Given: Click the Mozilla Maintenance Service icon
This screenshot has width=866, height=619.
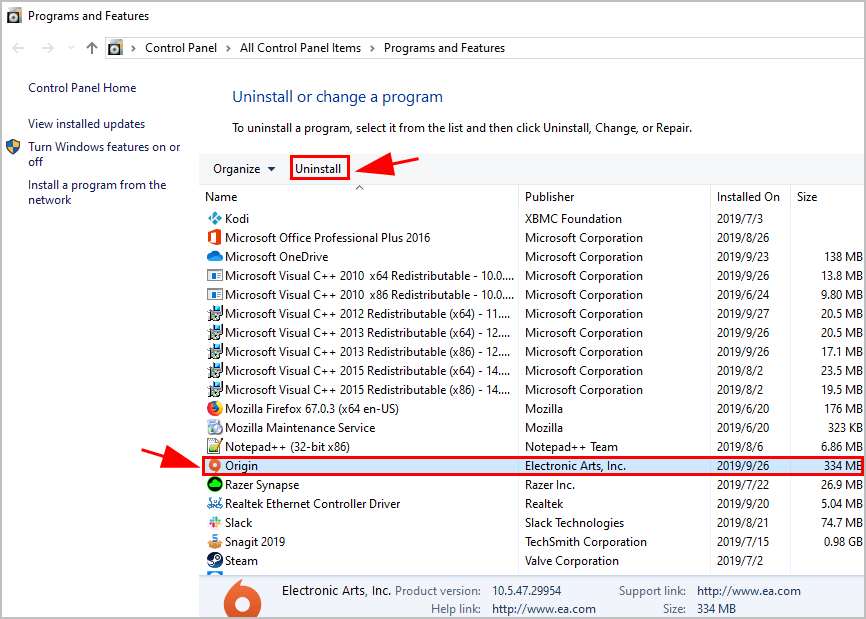Looking at the screenshot, I should (x=214, y=427).
